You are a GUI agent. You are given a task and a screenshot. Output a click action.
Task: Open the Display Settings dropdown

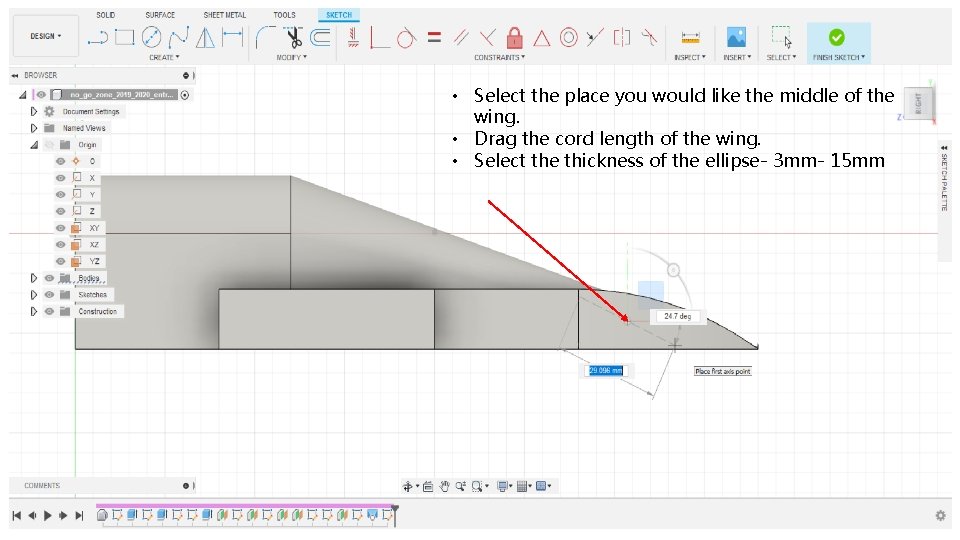pyautogui.click(x=504, y=487)
